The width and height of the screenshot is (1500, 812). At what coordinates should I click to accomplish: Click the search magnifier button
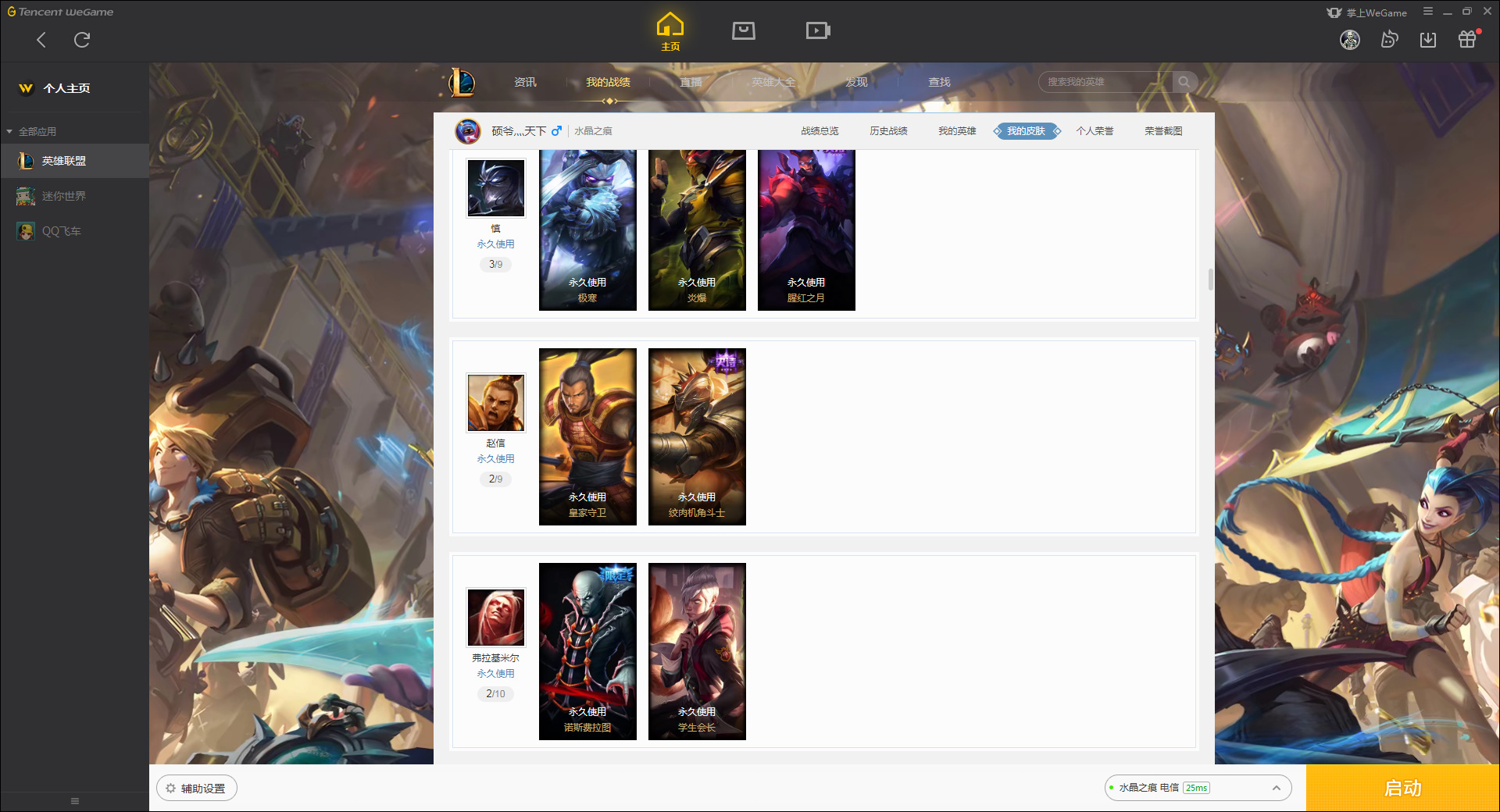pos(1184,82)
